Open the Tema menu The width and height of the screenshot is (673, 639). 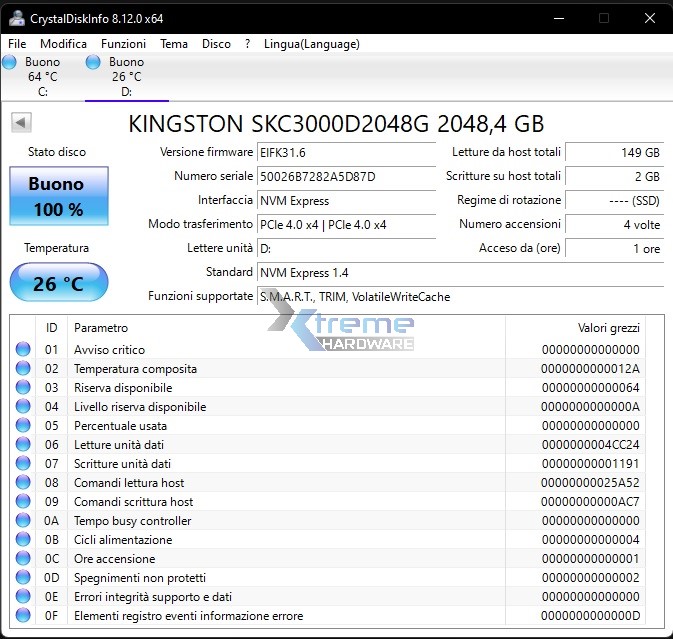click(174, 44)
